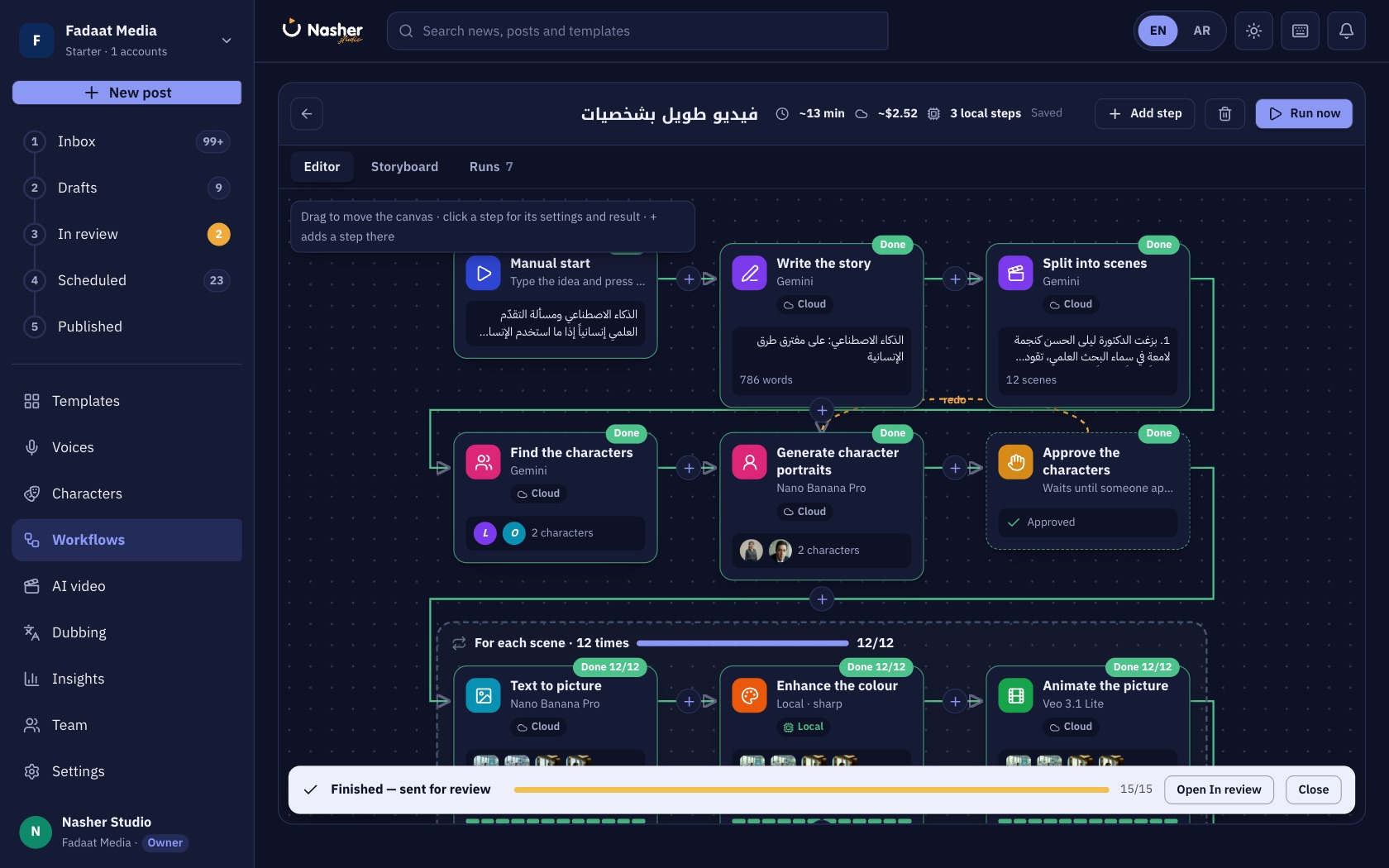The image size is (1389, 868).
Task: Click the Text to picture image icon
Action: [x=484, y=695]
